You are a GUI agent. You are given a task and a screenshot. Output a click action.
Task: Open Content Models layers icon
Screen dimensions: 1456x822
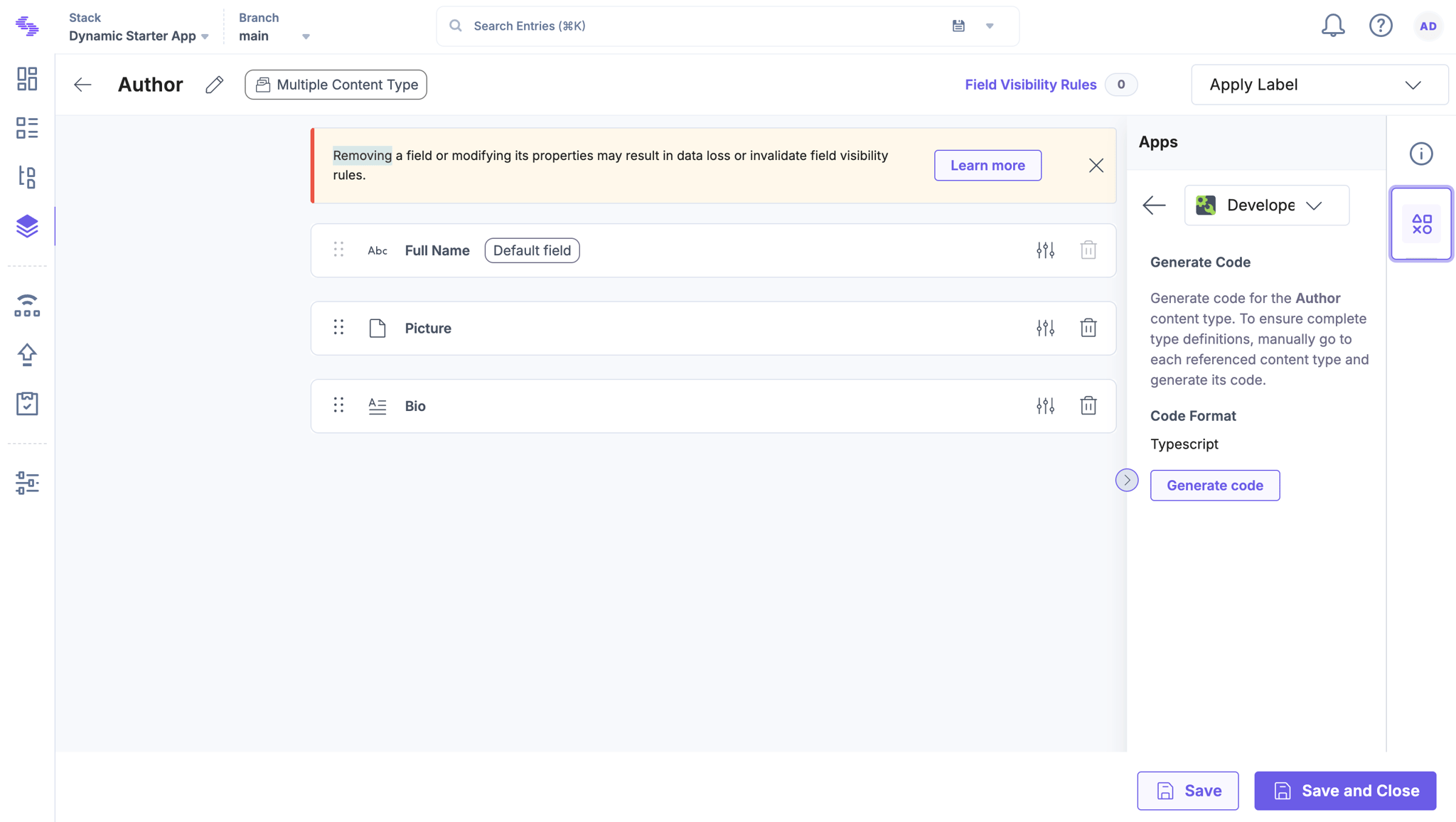(x=27, y=226)
